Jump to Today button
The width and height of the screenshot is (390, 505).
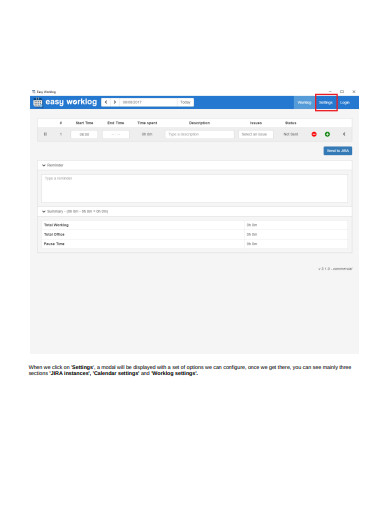[185, 102]
